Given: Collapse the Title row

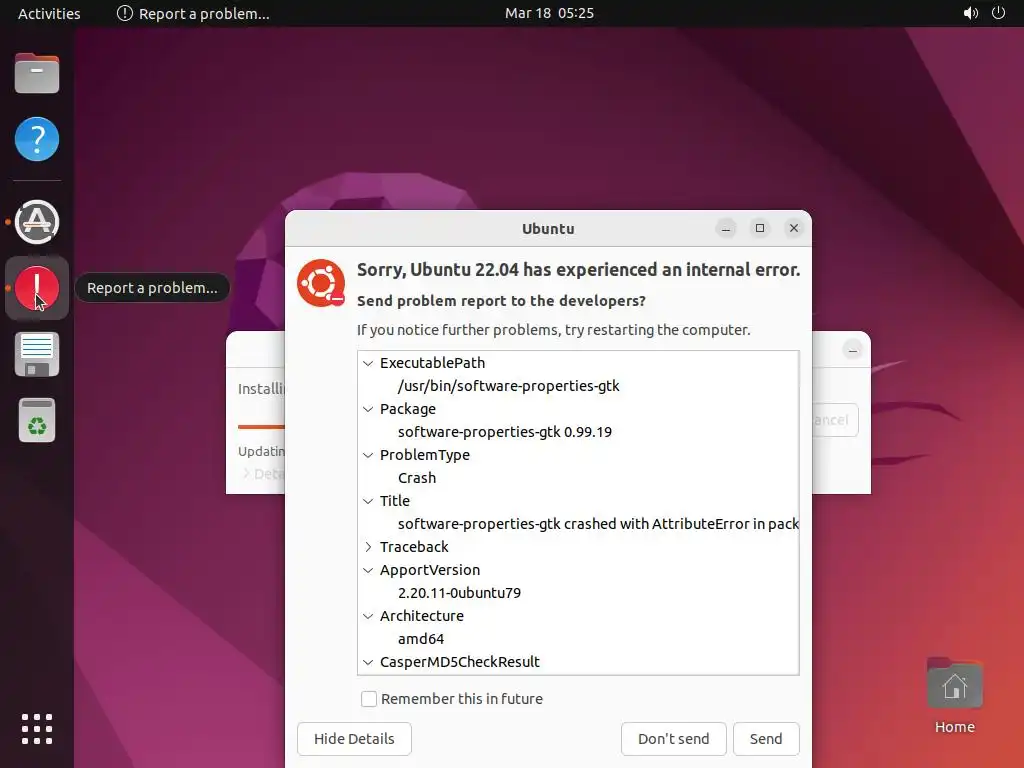Looking at the screenshot, I should (x=368, y=501).
